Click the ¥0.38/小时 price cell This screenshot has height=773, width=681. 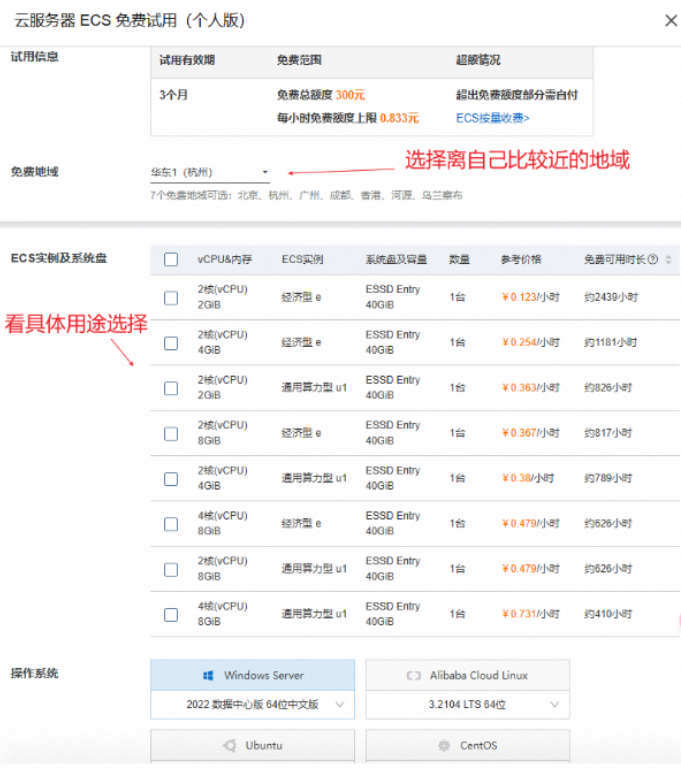[528, 478]
